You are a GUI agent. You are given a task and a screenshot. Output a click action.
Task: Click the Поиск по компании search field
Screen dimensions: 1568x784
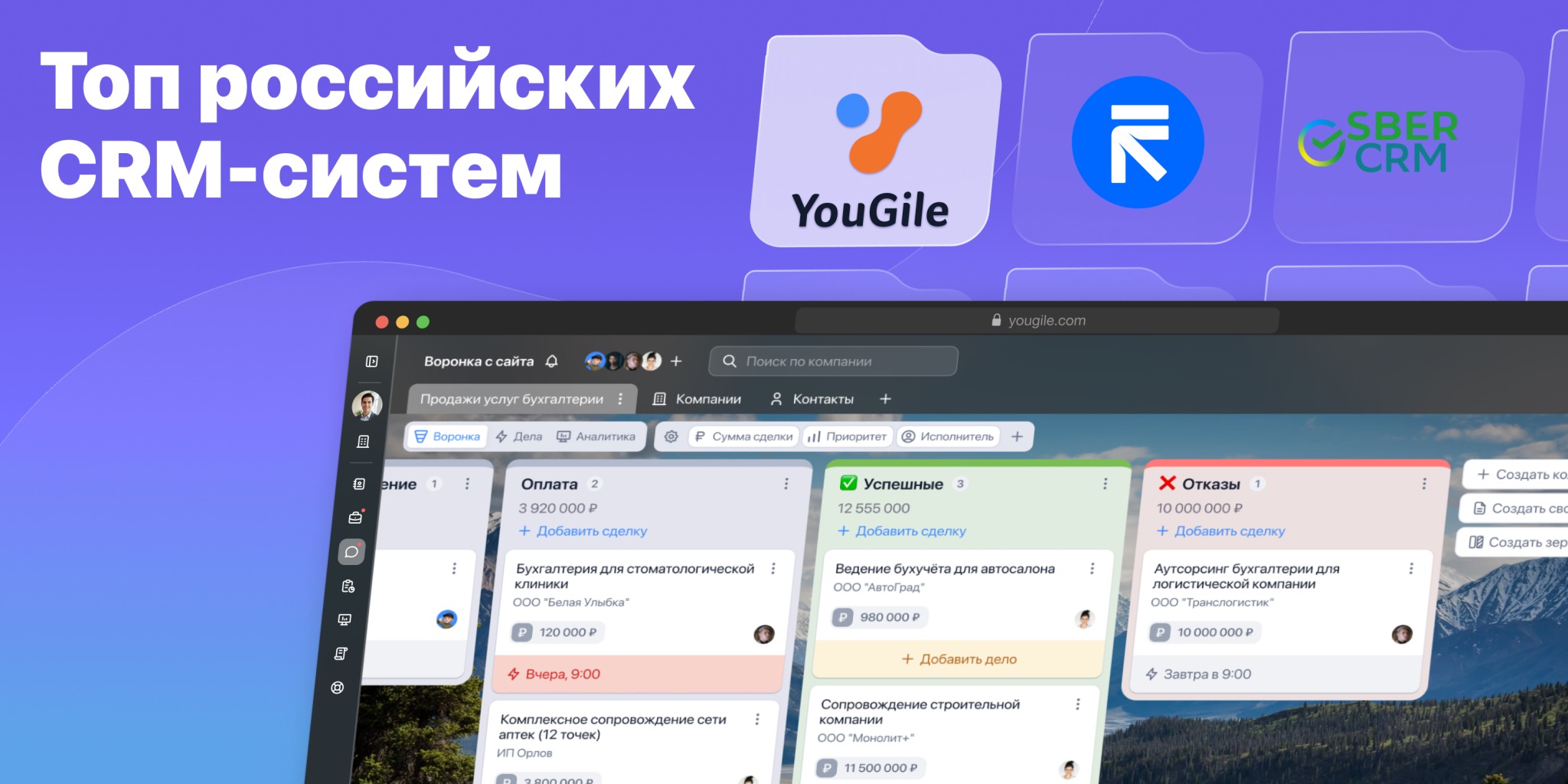click(x=833, y=361)
